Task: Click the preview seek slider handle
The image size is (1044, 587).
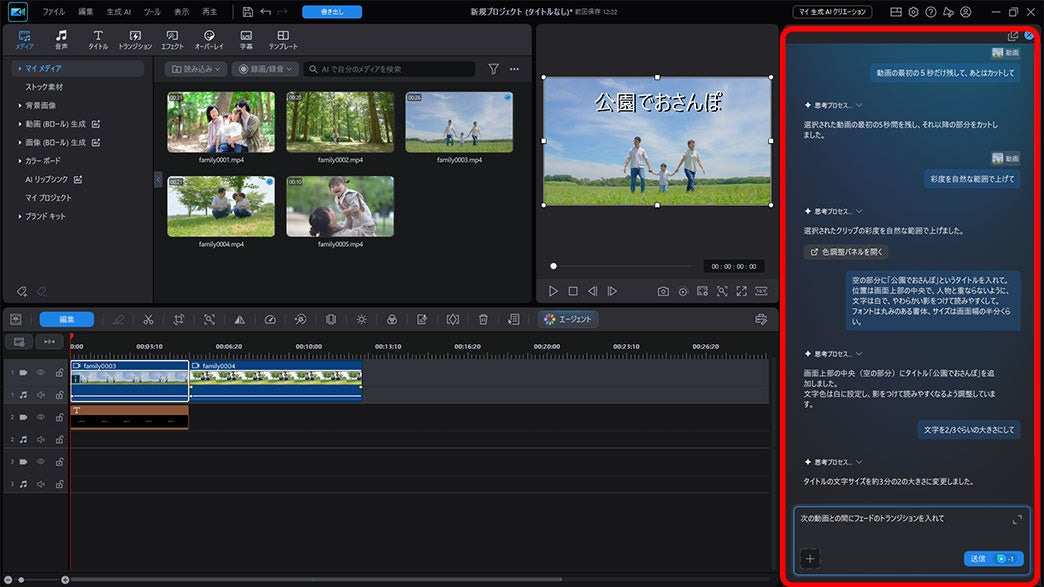Action: pos(553,266)
